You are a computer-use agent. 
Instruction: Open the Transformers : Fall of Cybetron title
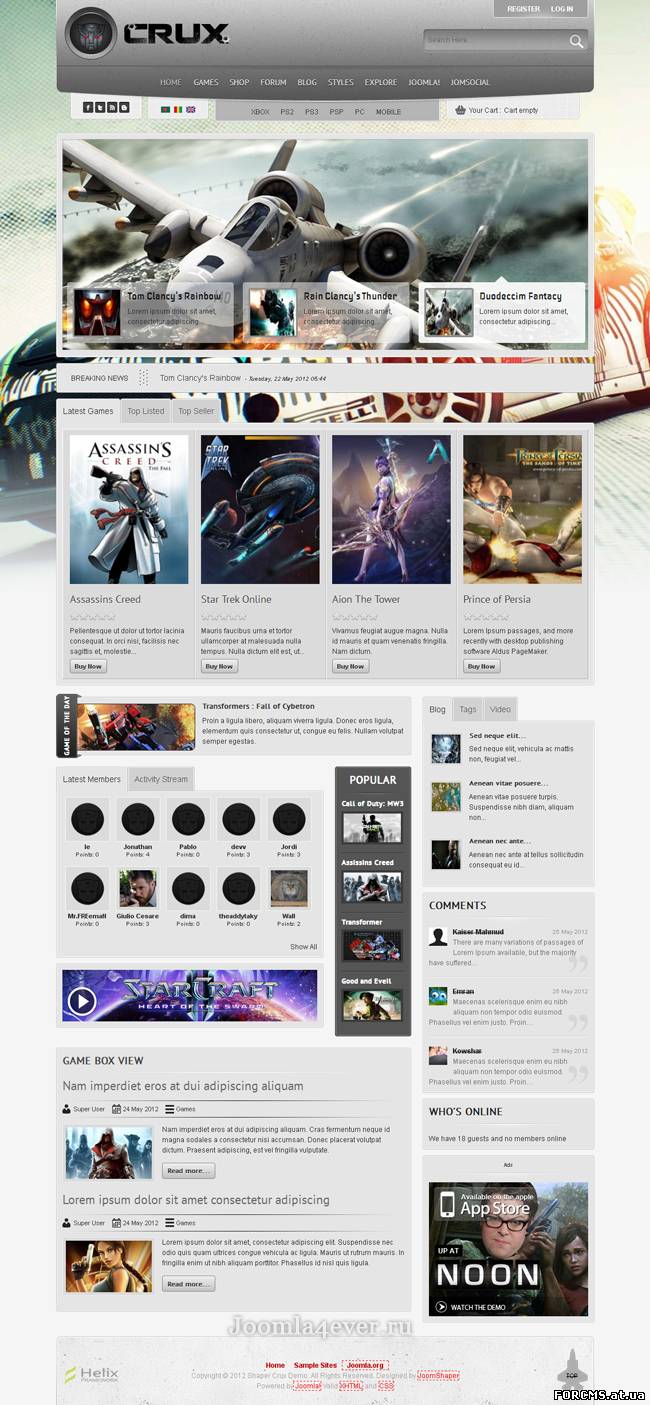point(258,706)
